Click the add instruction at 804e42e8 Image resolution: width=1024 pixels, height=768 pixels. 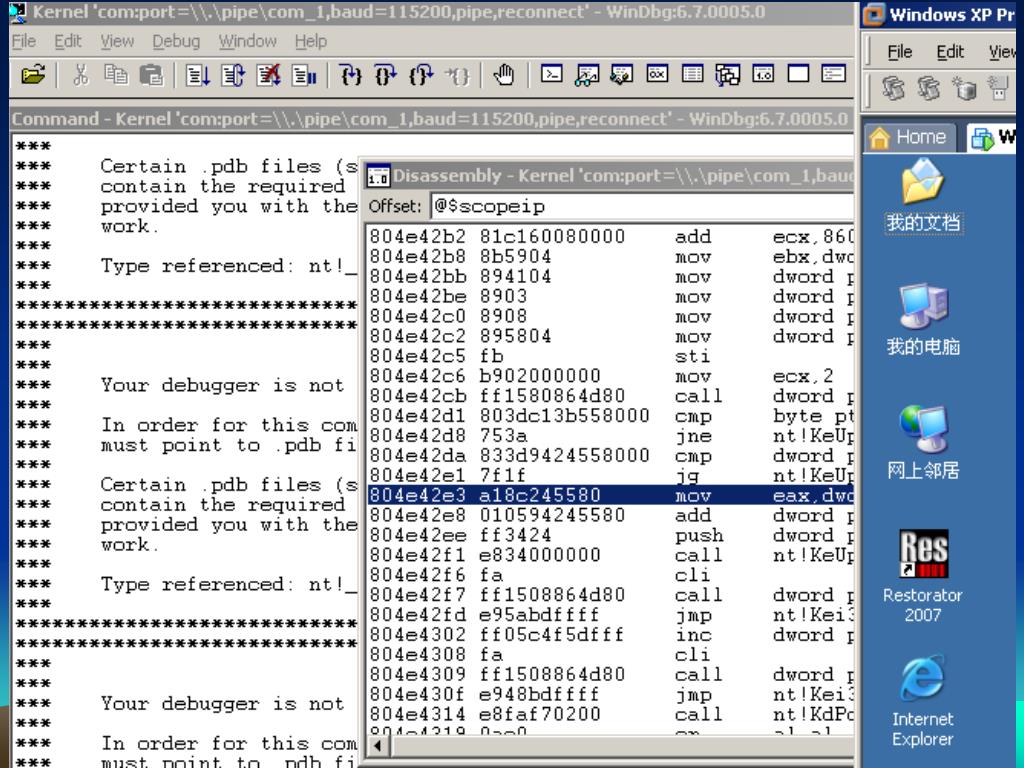pos(611,515)
